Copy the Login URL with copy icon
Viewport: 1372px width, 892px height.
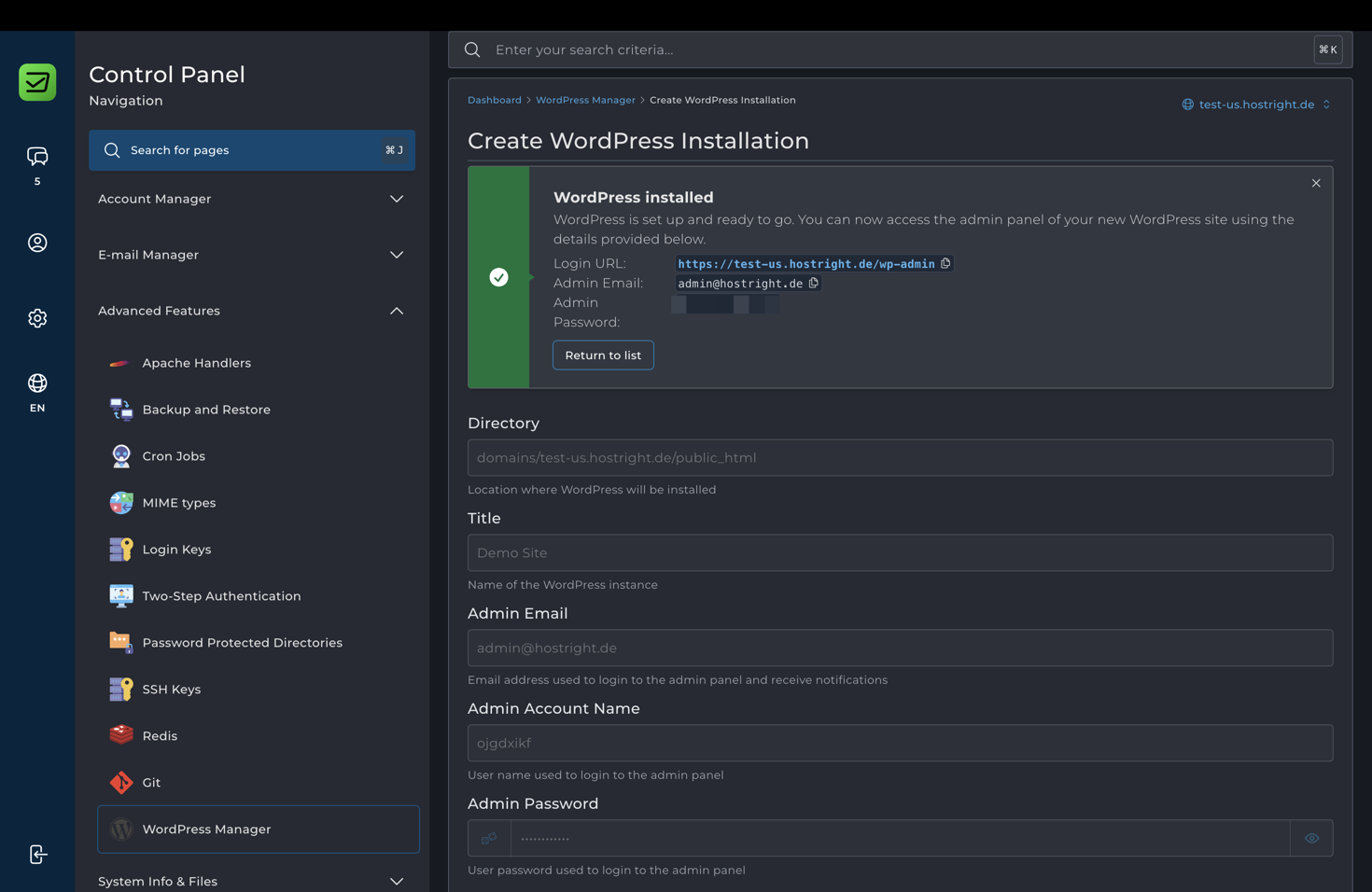[x=945, y=263]
